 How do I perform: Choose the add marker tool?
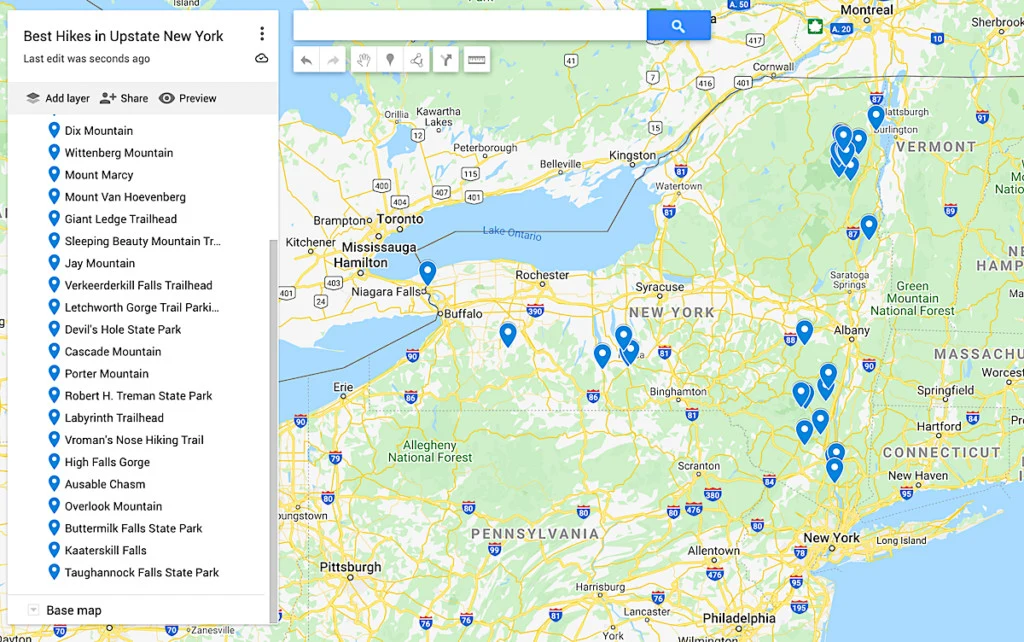pyautogui.click(x=390, y=60)
